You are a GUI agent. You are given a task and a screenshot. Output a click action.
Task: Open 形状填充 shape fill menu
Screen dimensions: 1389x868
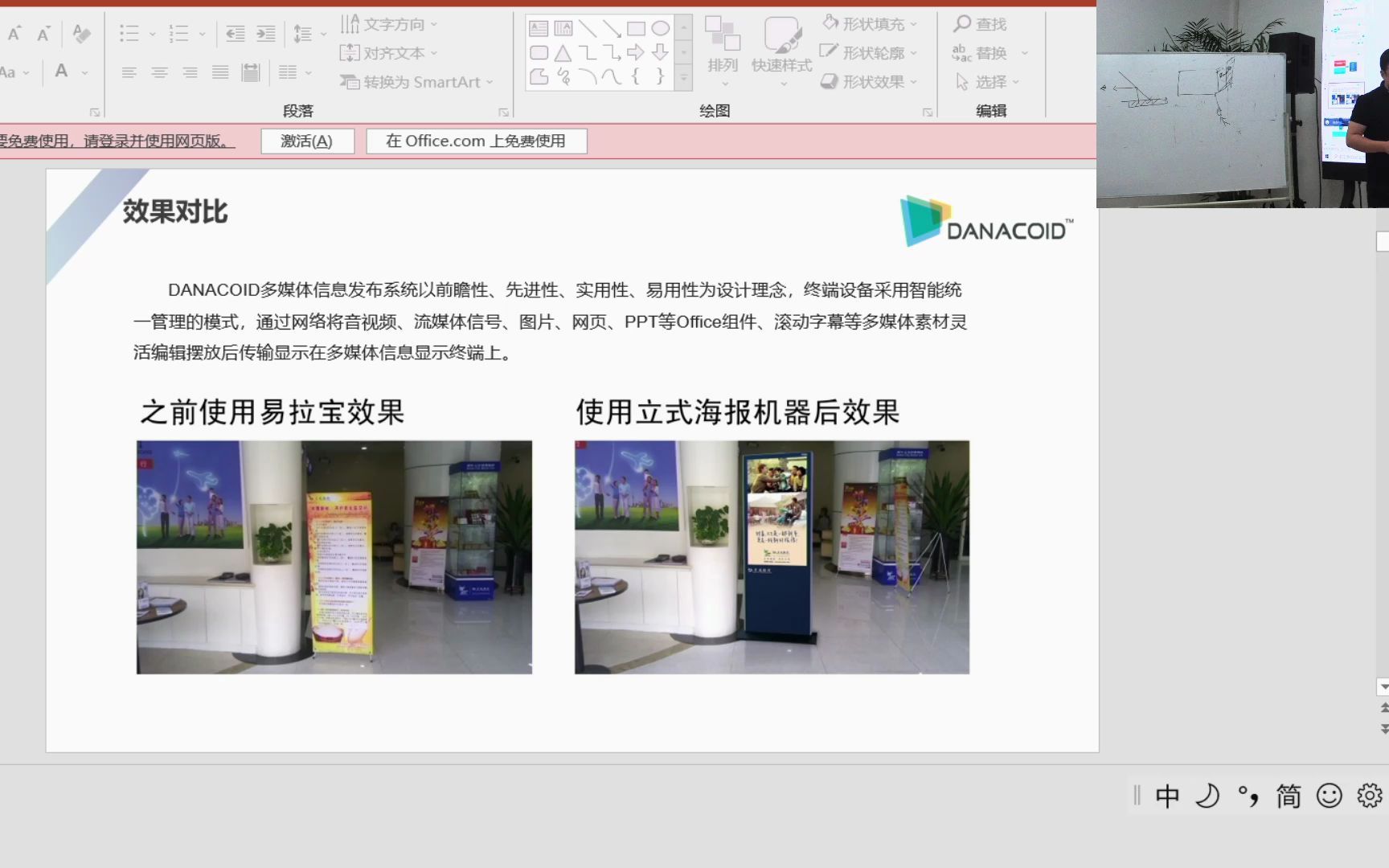tap(869, 24)
